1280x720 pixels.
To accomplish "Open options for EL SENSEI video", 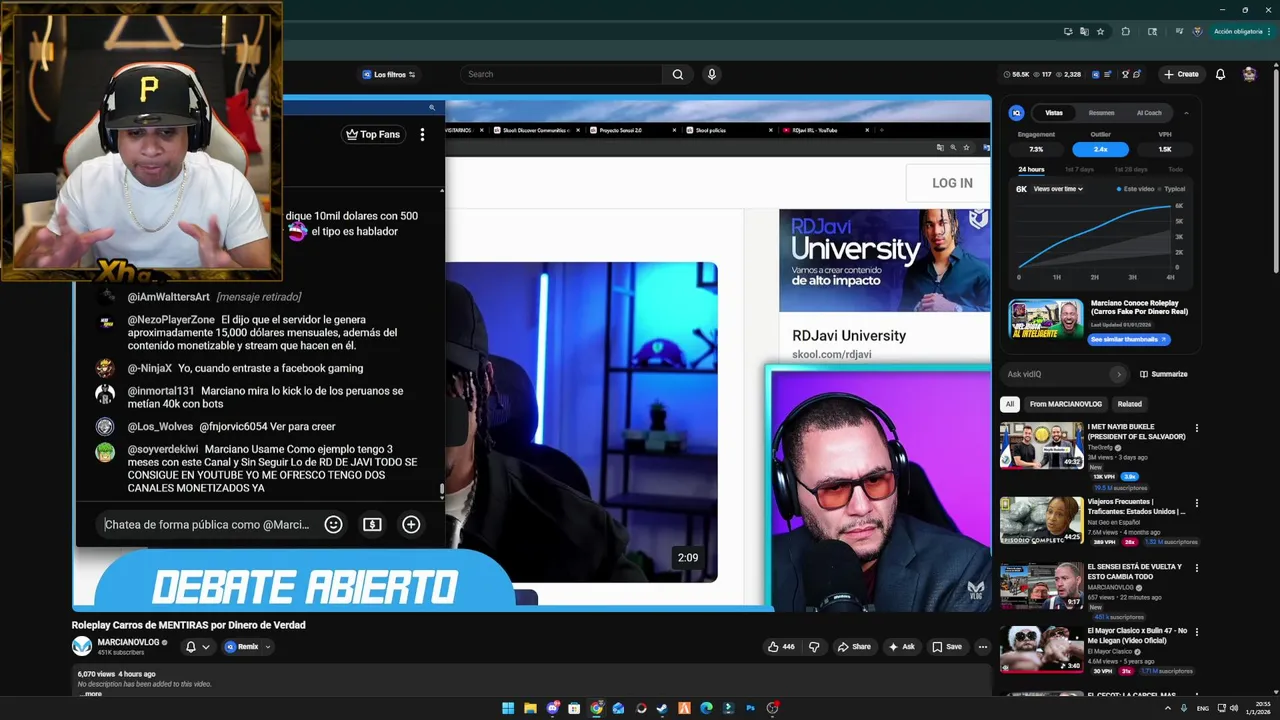I will click(1197, 568).
